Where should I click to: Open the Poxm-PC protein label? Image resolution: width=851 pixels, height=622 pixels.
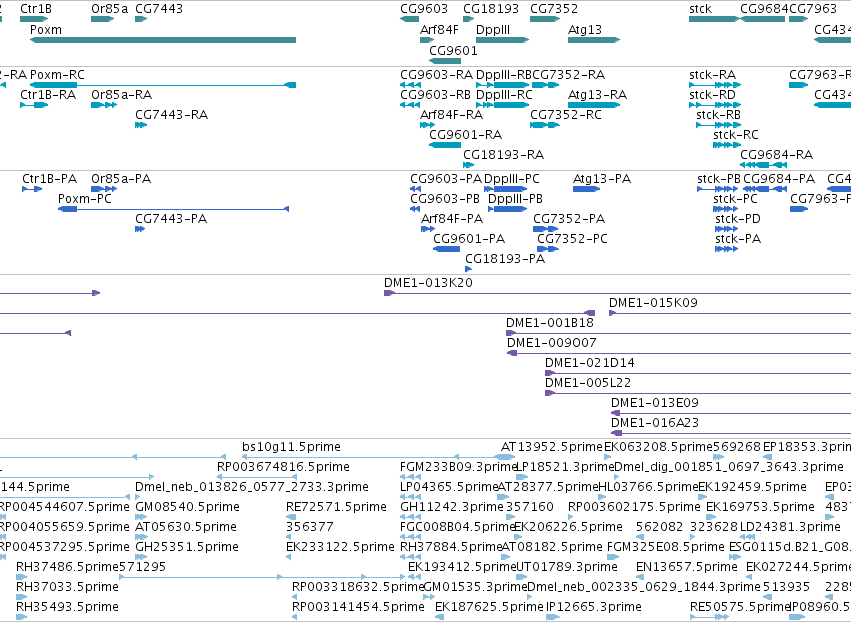pos(85,199)
